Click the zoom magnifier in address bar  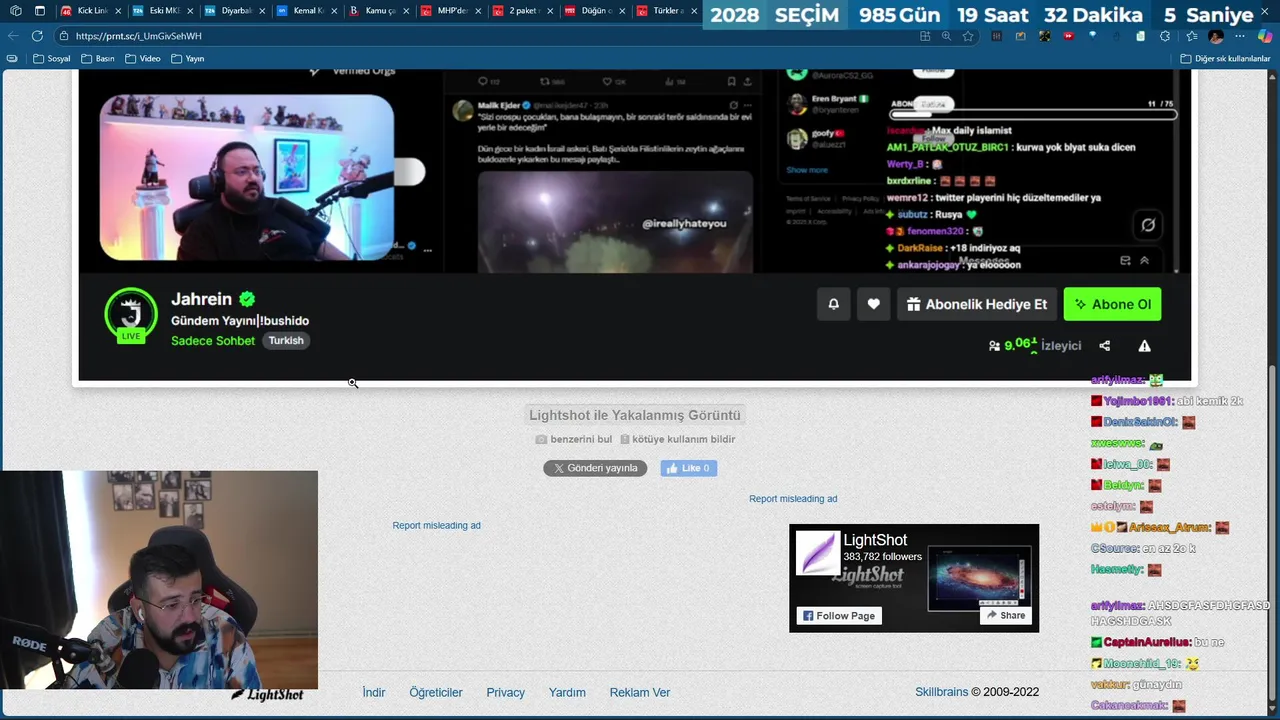pyautogui.click(x=946, y=36)
